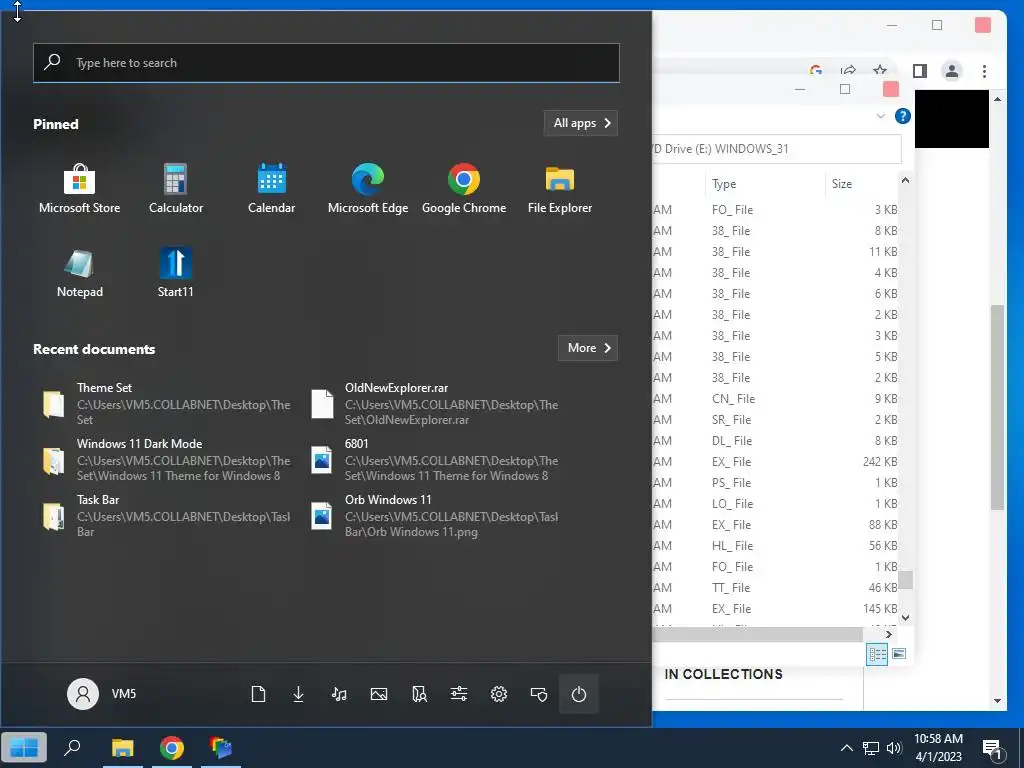Image resolution: width=1024 pixels, height=768 pixels.
Task: Bookmark page with Chrome star icon
Action: (x=880, y=71)
